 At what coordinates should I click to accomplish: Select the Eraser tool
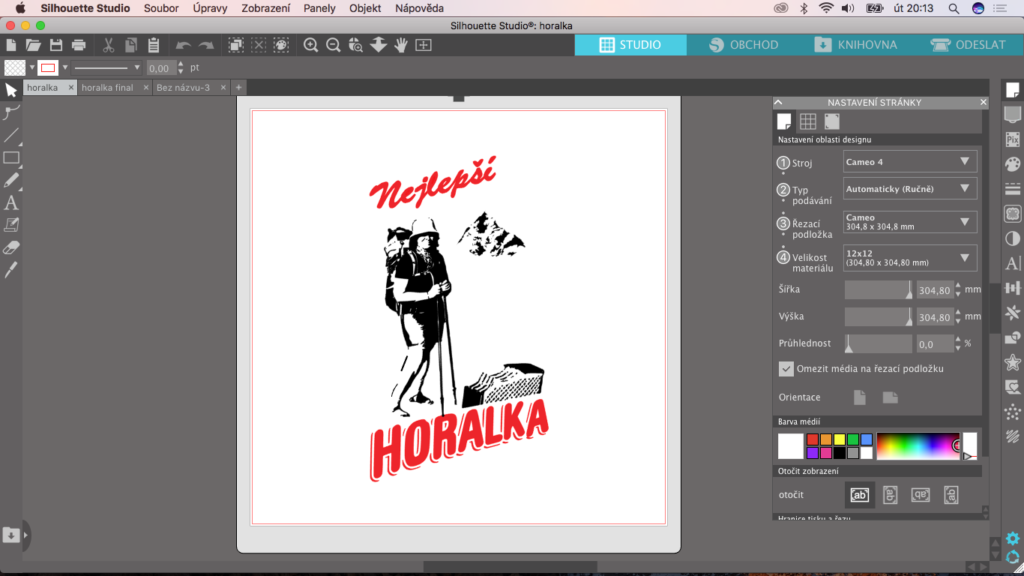pos(11,248)
